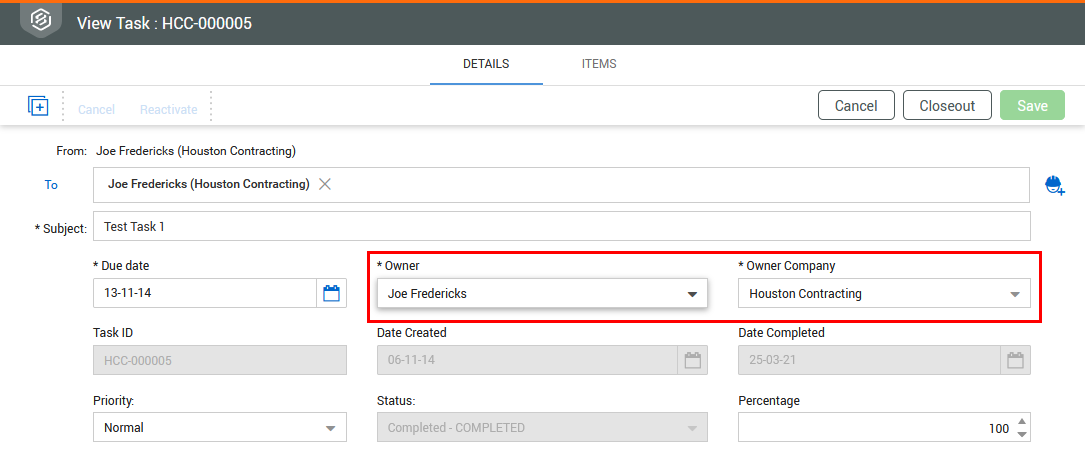1085x455 pixels.
Task: Increase the Percentage value with up arrow
Action: [x=1021, y=422]
